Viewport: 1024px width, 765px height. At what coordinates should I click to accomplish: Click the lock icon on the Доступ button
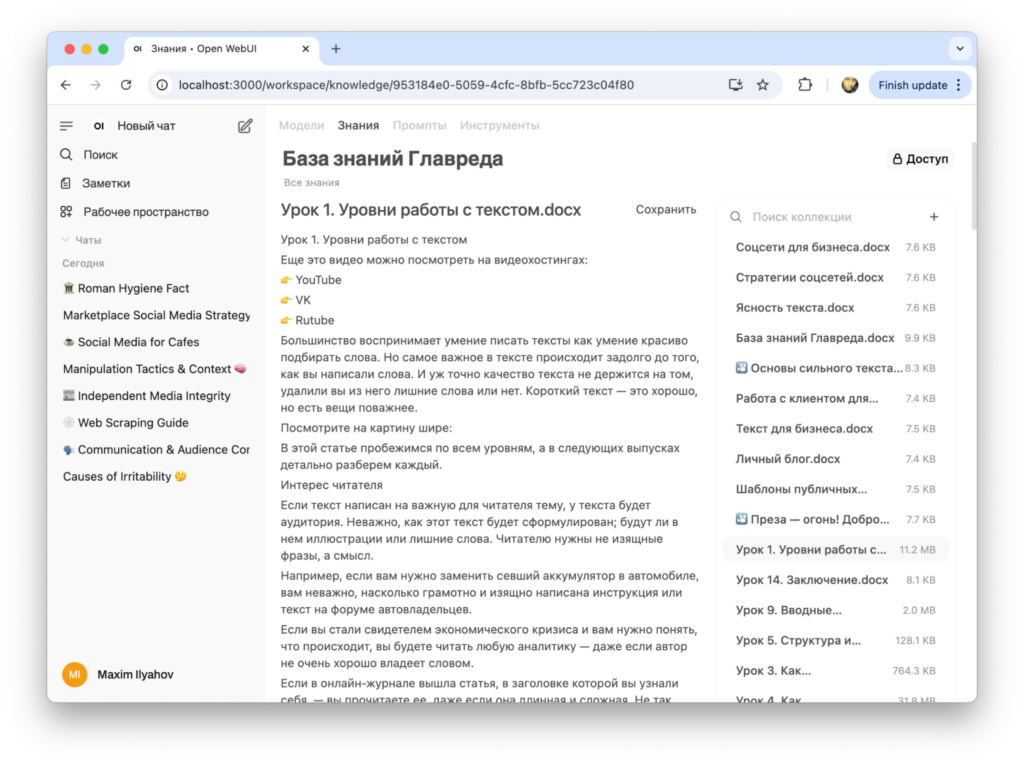pos(896,158)
